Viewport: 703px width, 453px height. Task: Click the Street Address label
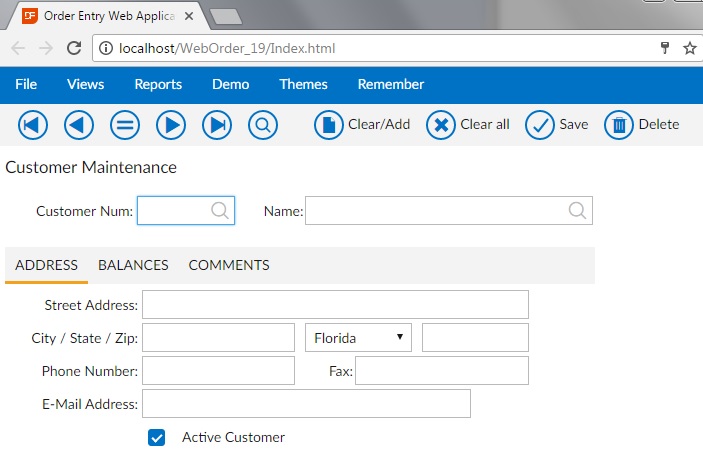91,305
